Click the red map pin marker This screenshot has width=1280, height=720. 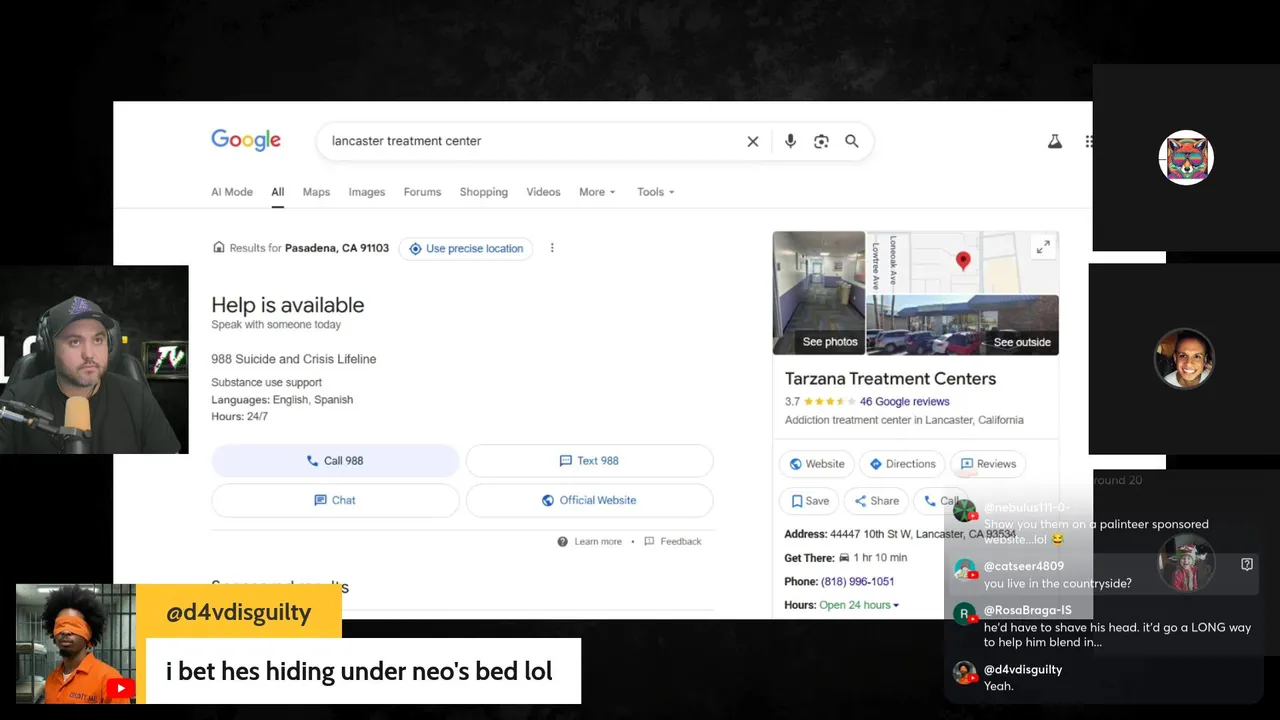click(x=963, y=261)
